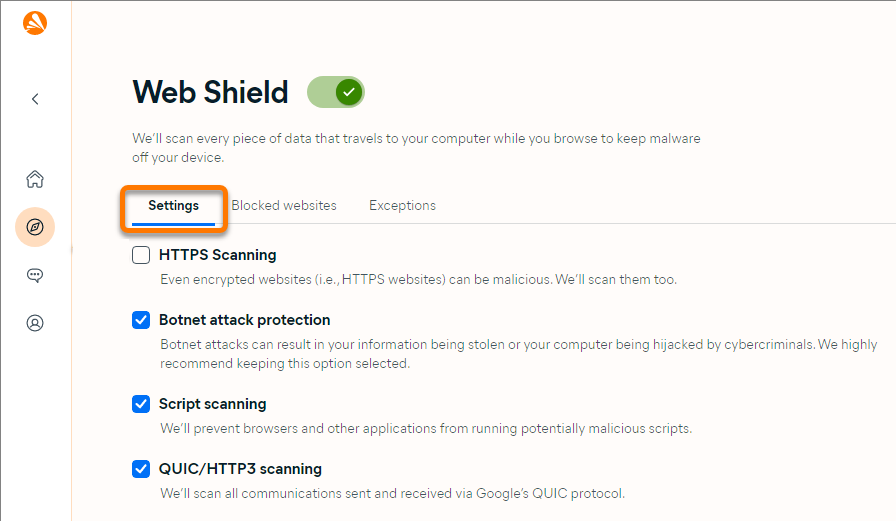The image size is (896, 521).
Task: Disable the Script scanning checkbox
Action: pos(142,404)
